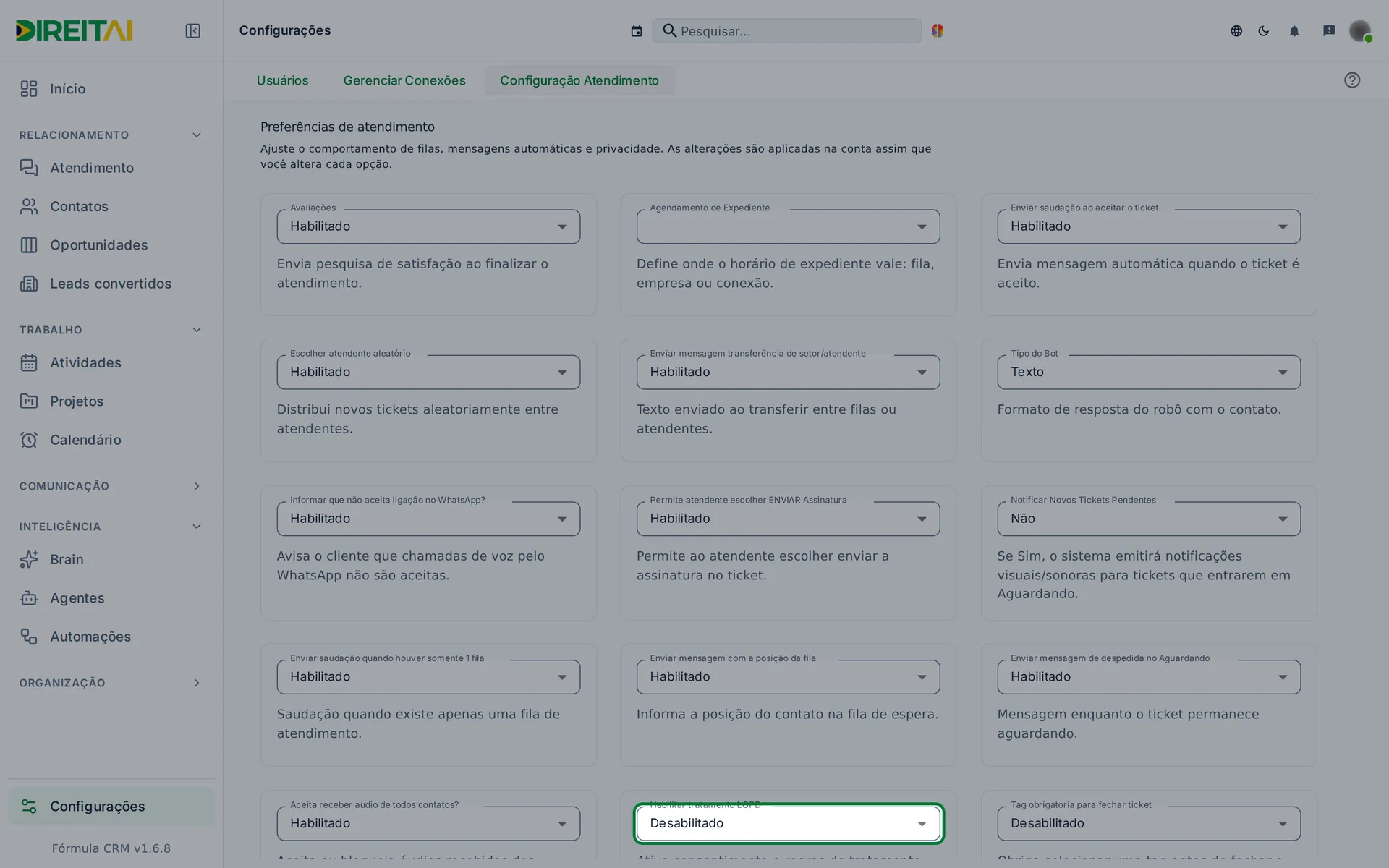
Task: Collapse the sidebar with the panel icon
Action: tap(192, 30)
